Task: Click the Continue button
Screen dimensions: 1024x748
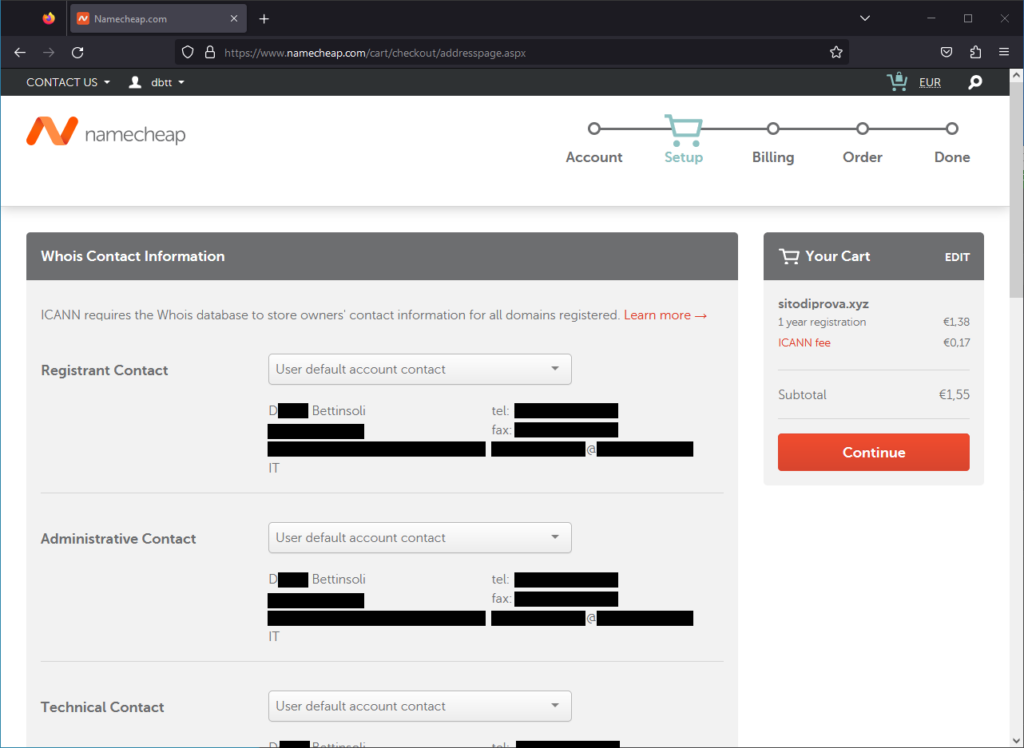Action: (873, 452)
